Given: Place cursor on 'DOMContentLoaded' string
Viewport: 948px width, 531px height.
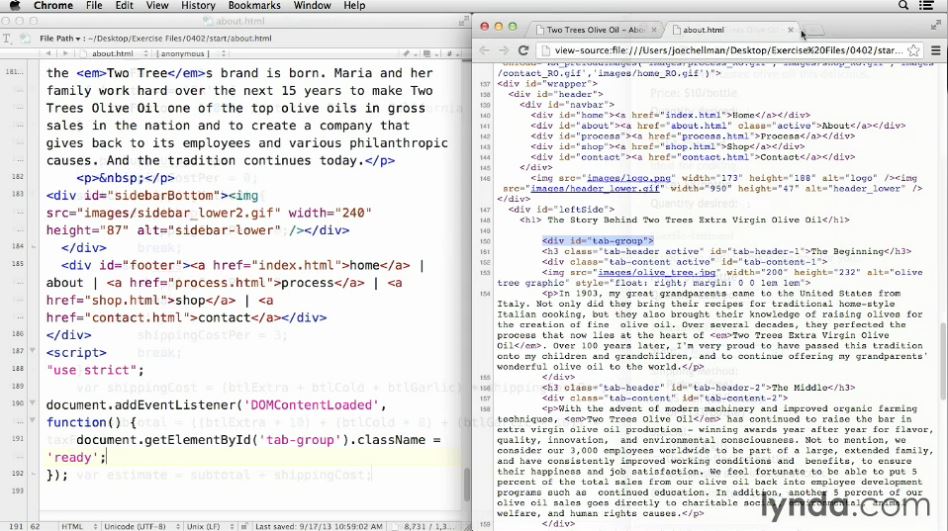Looking at the screenshot, I should coord(311,405).
